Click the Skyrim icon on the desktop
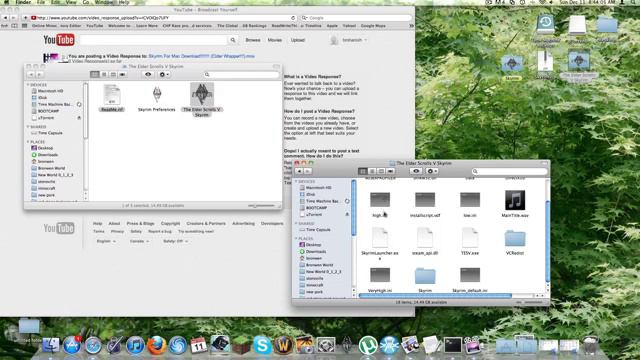Image resolution: width=640 pixels, height=360 pixels. [x=512, y=64]
